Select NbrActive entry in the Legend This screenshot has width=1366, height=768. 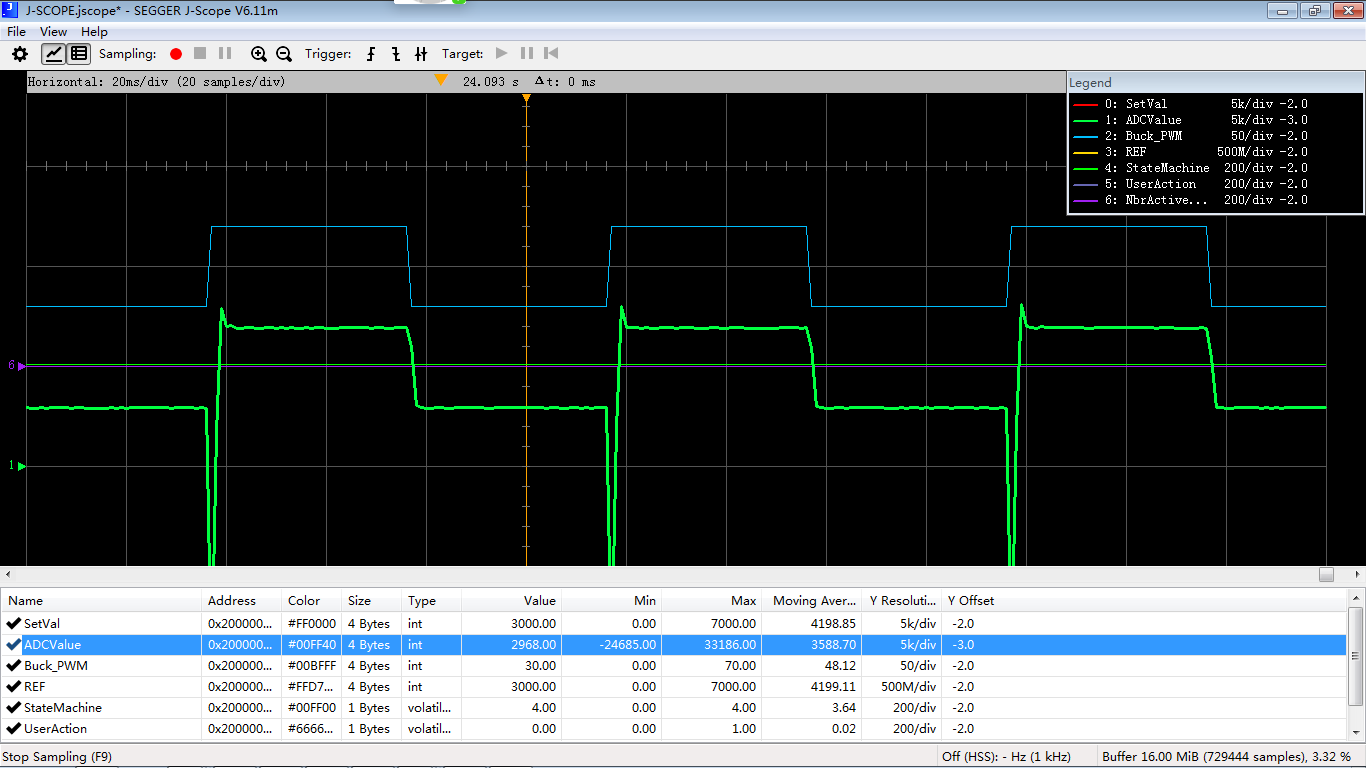[x=1190, y=200]
